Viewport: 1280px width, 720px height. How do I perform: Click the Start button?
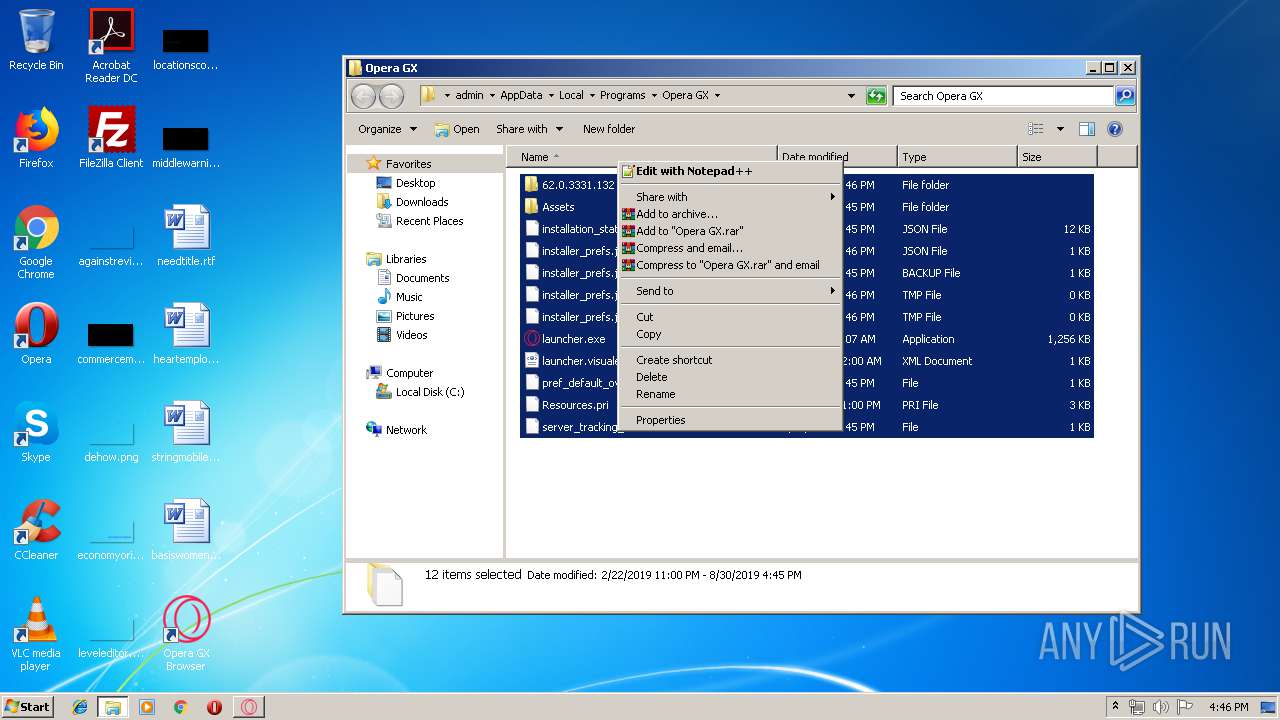28,707
